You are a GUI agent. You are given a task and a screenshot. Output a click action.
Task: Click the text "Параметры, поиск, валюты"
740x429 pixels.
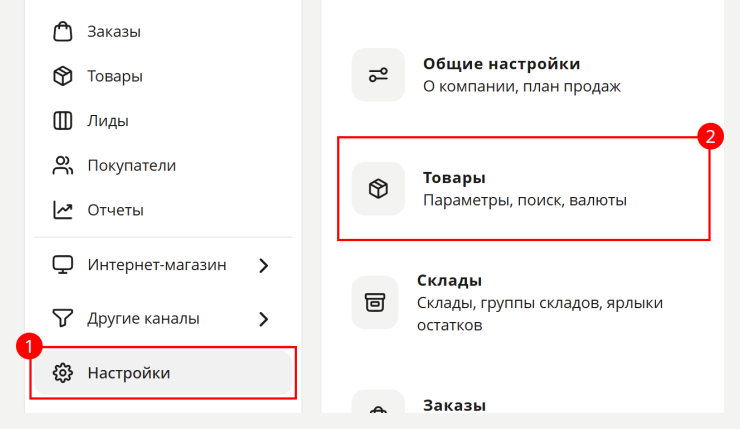point(525,201)
